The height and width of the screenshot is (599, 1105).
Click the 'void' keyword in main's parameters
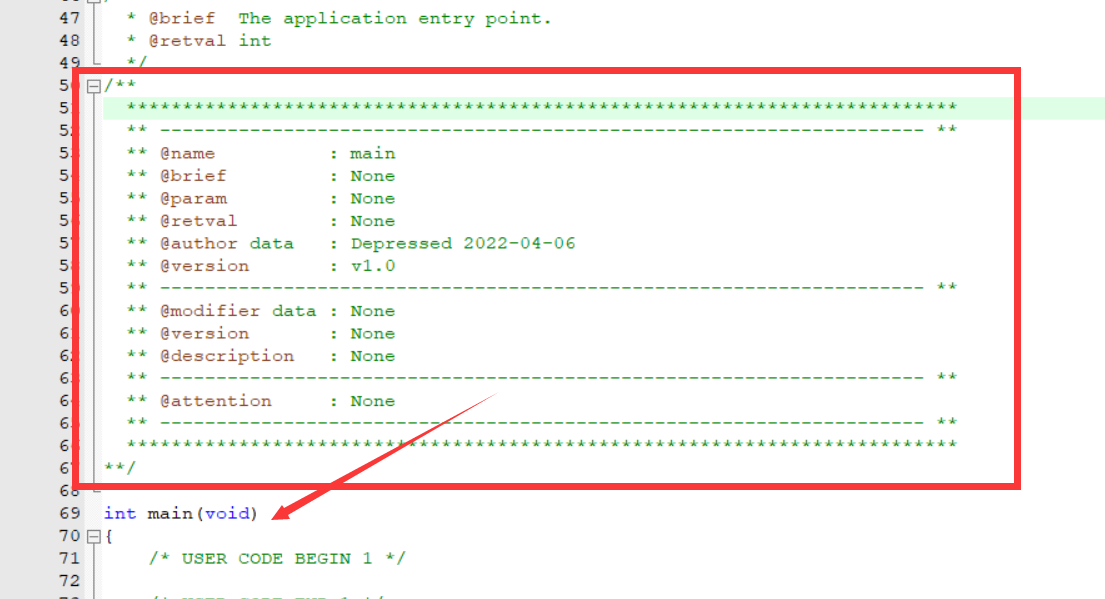pos(227,514)
